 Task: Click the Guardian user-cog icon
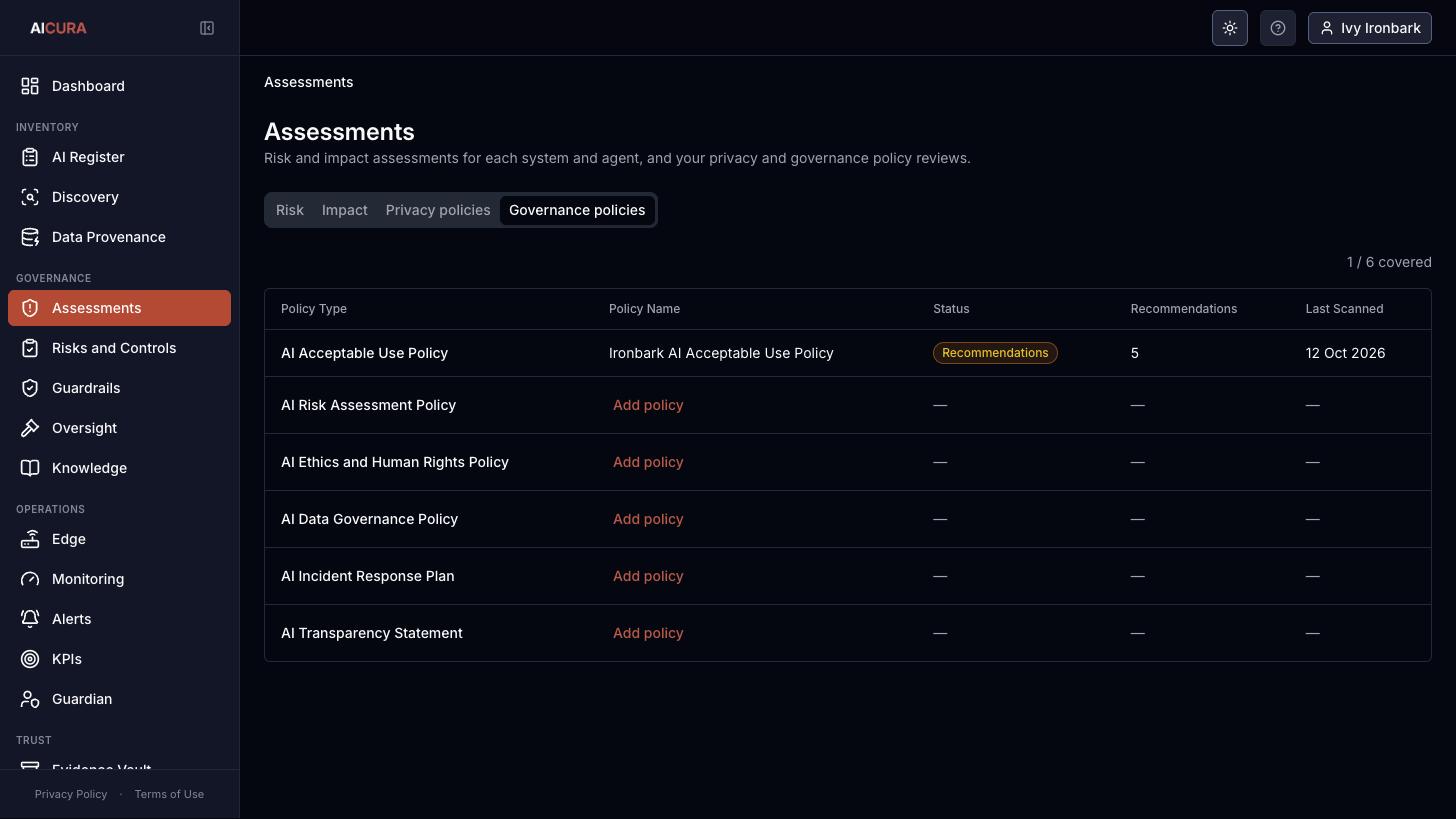pos(30,699)
